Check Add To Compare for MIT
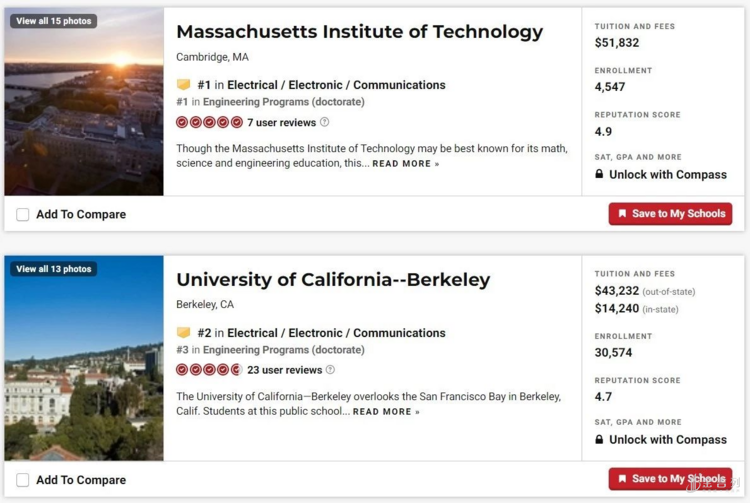Viewport: 750px width, 503px height. point(23,214)
